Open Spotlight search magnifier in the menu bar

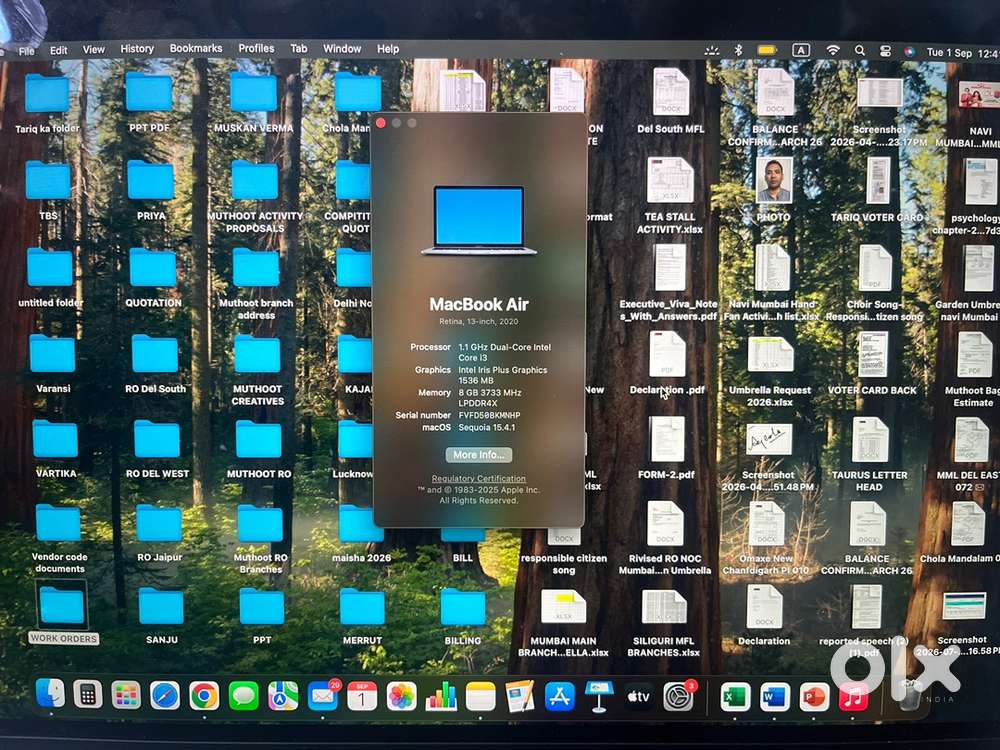coord(860,50)
